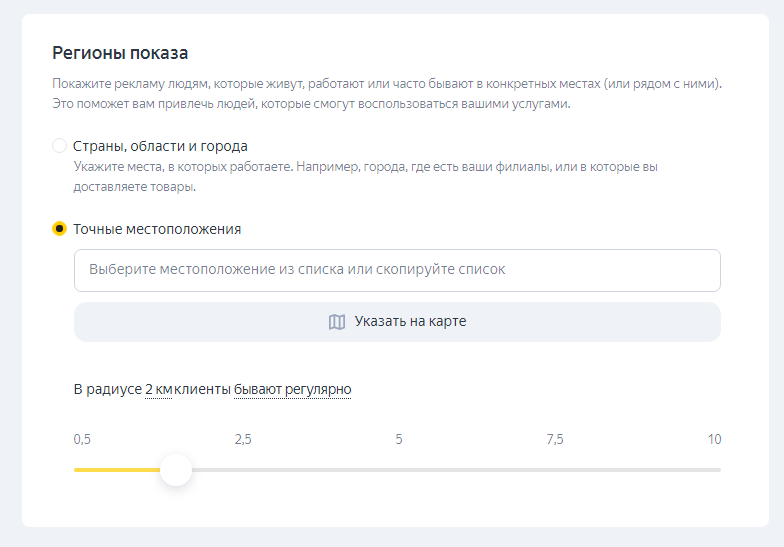The image size is (784, 547).
Task: Click the 7,5 mark on radius scale
Action: [554, 440]
